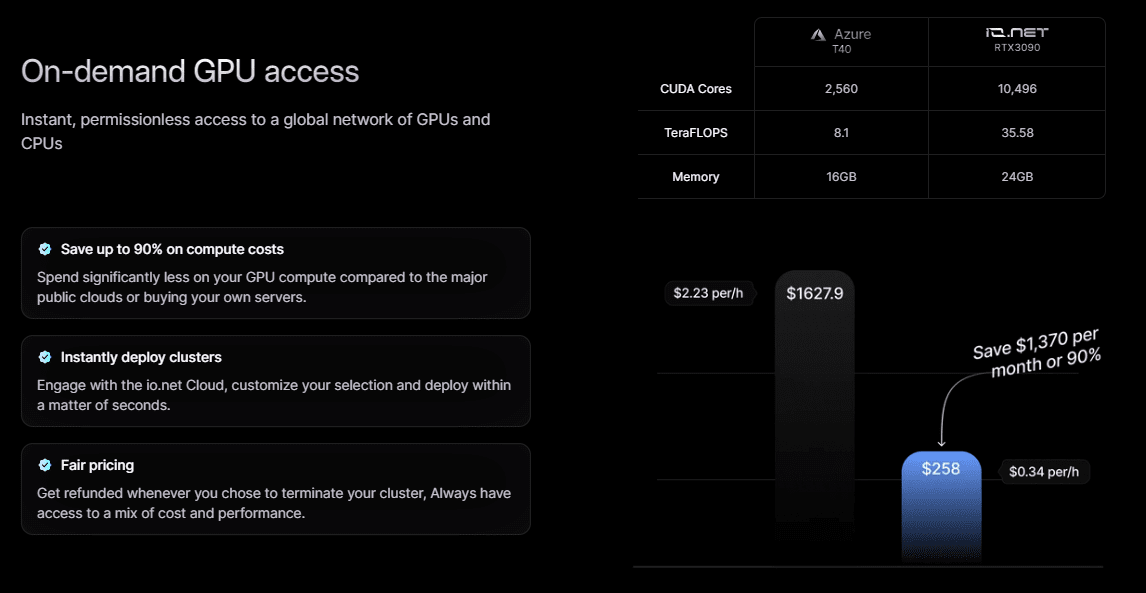Click the $2.23 per/h price tag

pos(710,293)
